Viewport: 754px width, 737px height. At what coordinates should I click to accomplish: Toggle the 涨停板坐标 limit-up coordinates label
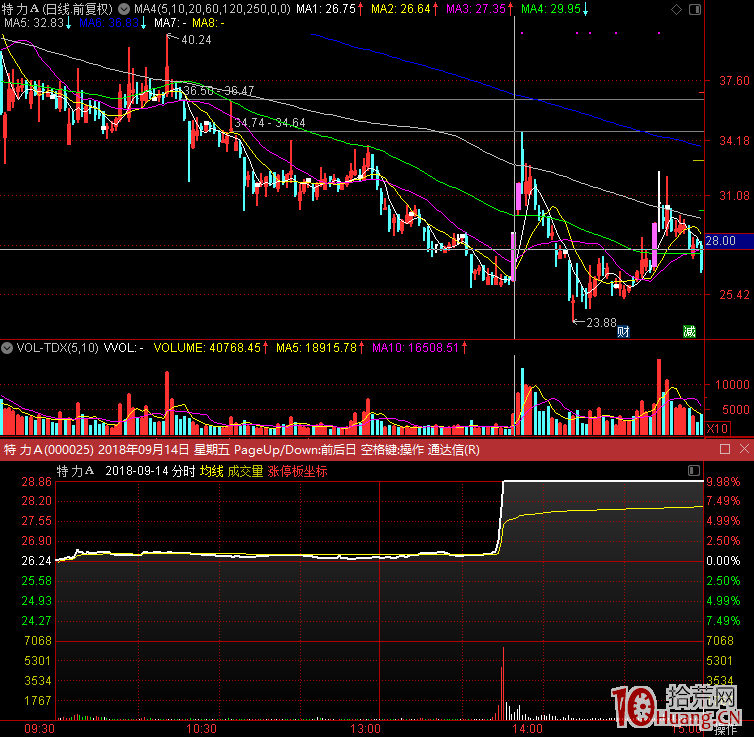297,471
